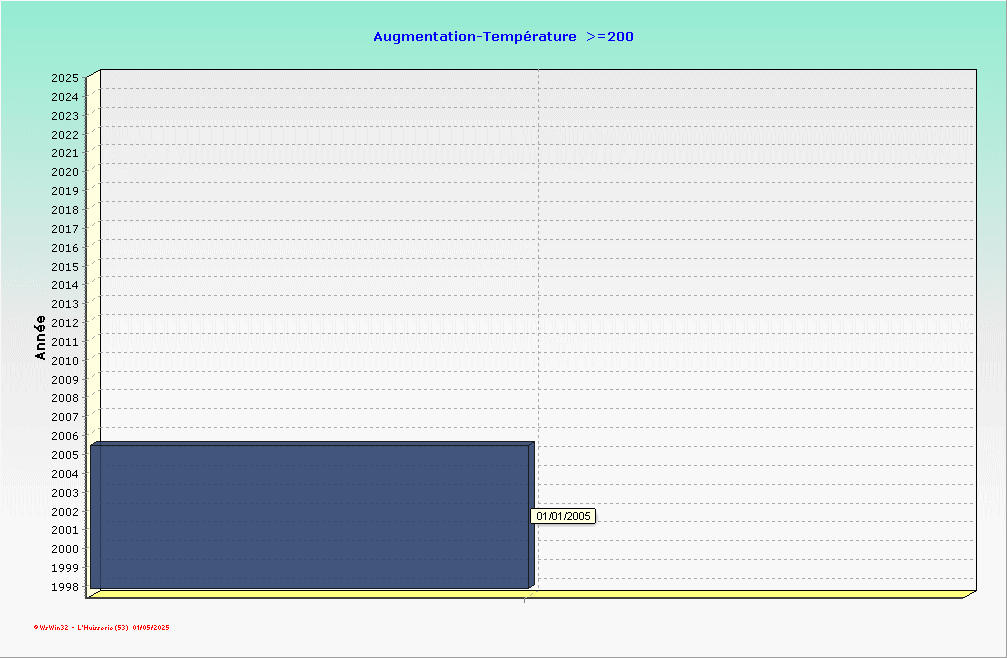The image size is (1007, 658).
Task: Click the 2016 axis label
Action: (x=65, y=248)
